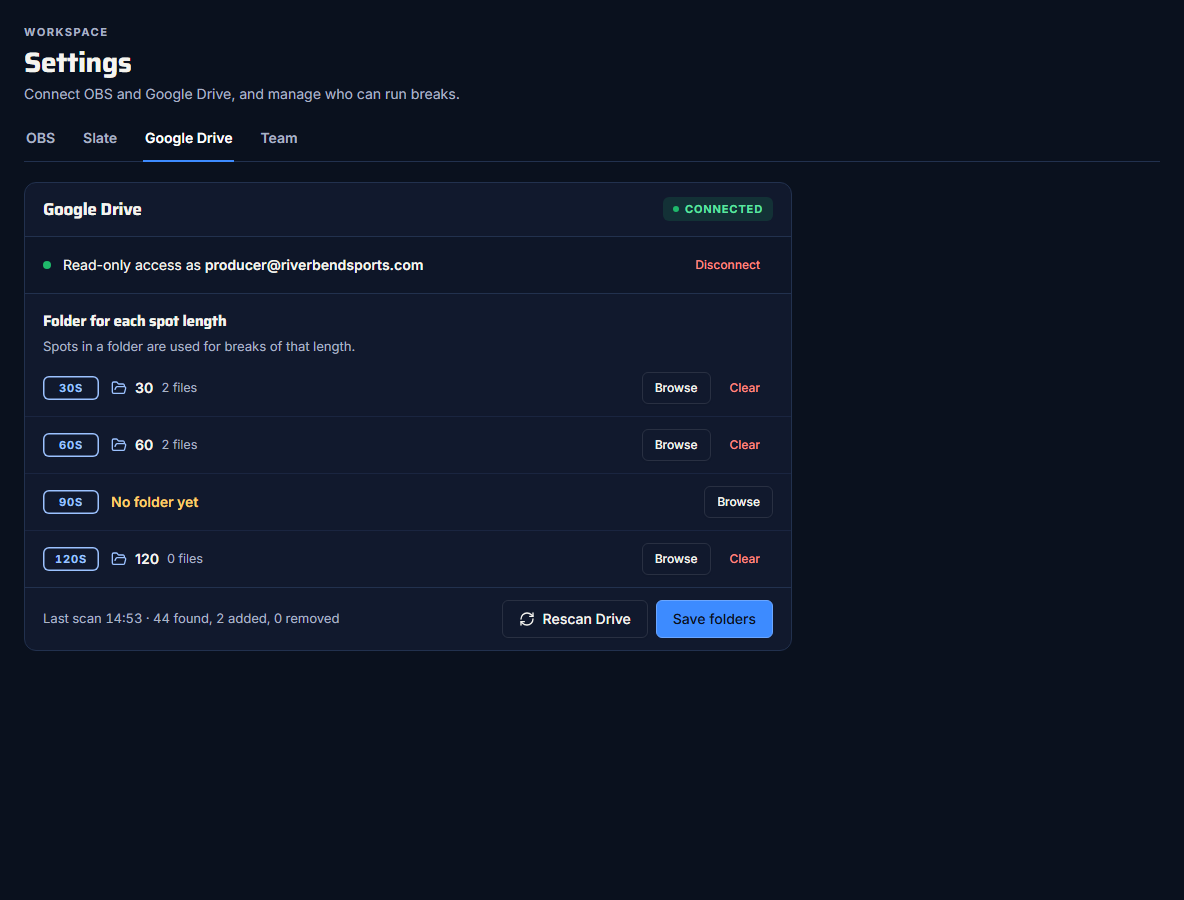Browse for the 30S spot folder
The width and height of the screenshot is (1184, 900).
click(676, 388)
